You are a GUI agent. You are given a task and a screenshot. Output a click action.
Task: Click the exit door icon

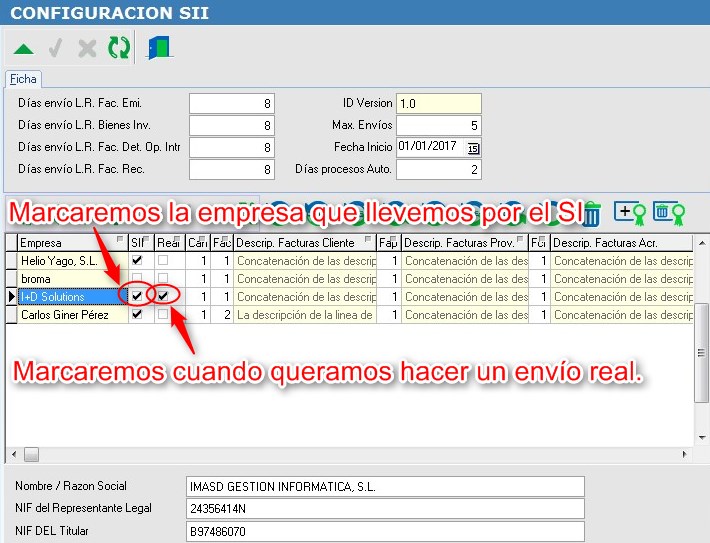click(159, 48)
